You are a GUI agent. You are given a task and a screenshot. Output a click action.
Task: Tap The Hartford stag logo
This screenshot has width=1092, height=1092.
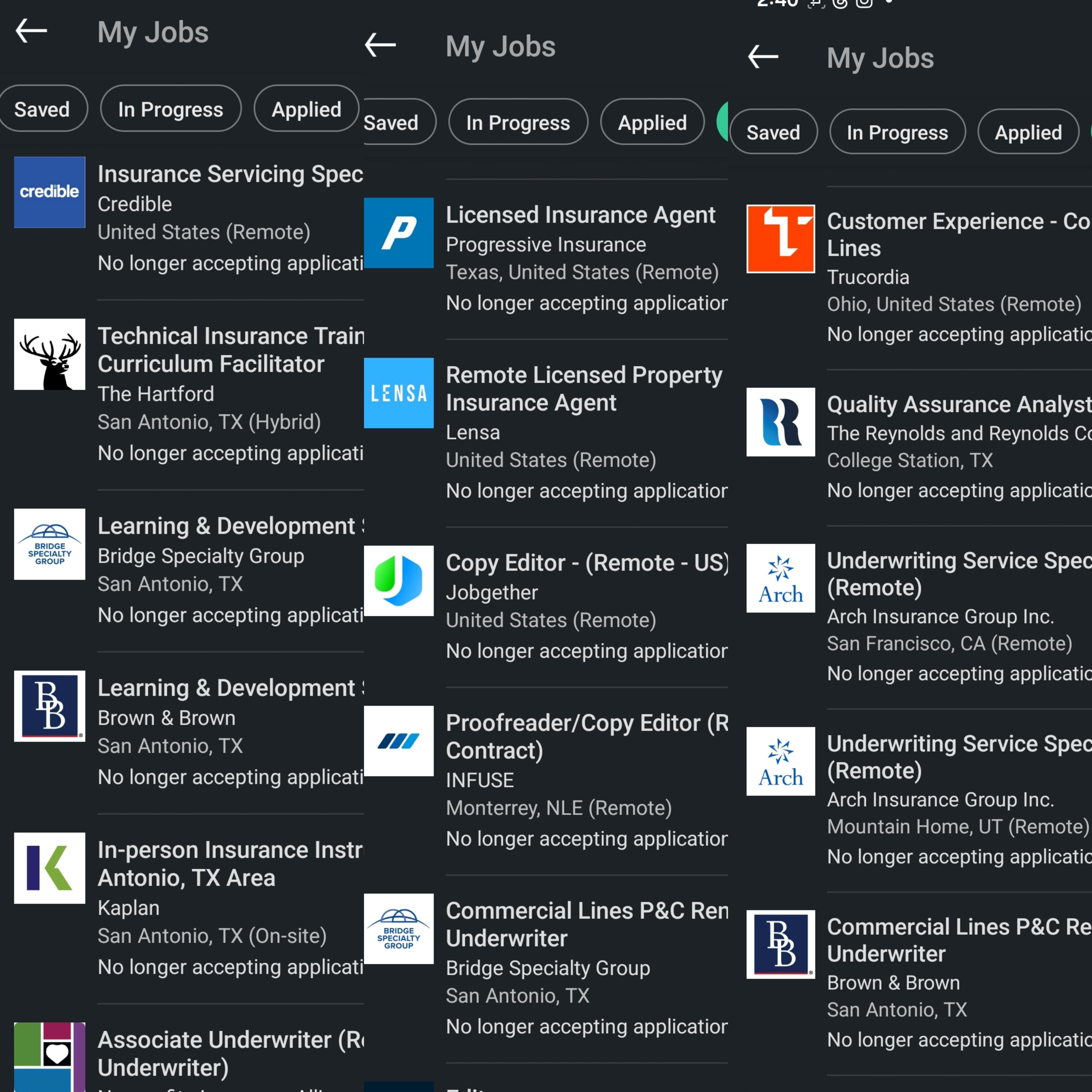[x=49, y=354]
